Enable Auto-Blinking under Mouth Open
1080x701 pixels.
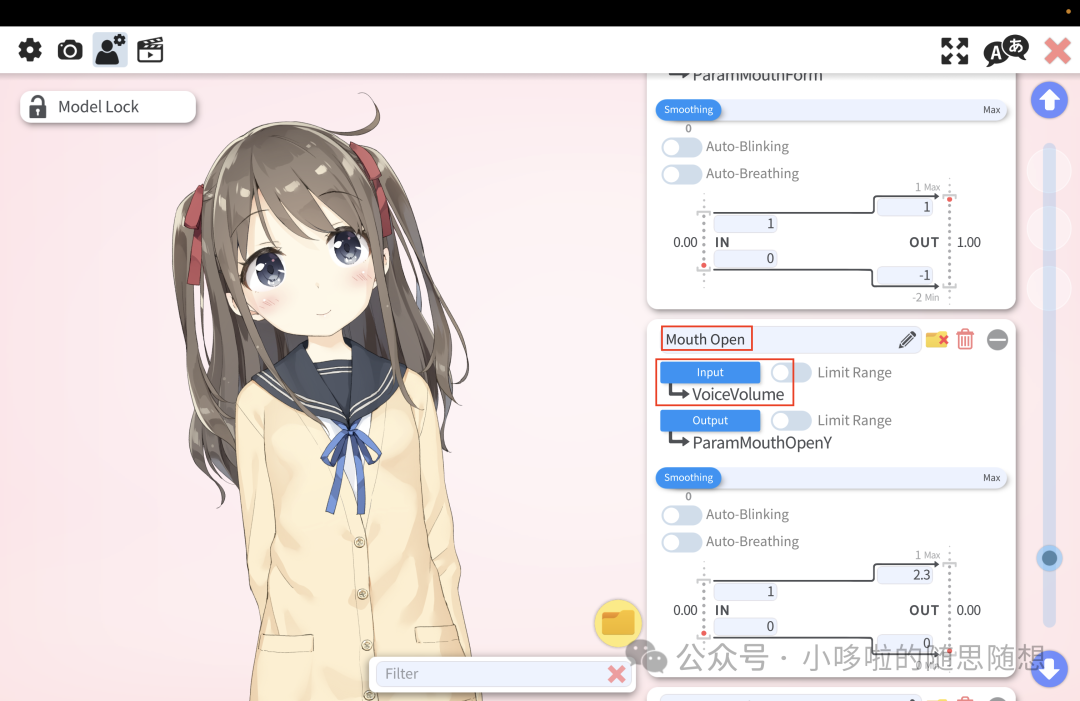(x=682, y=515)
